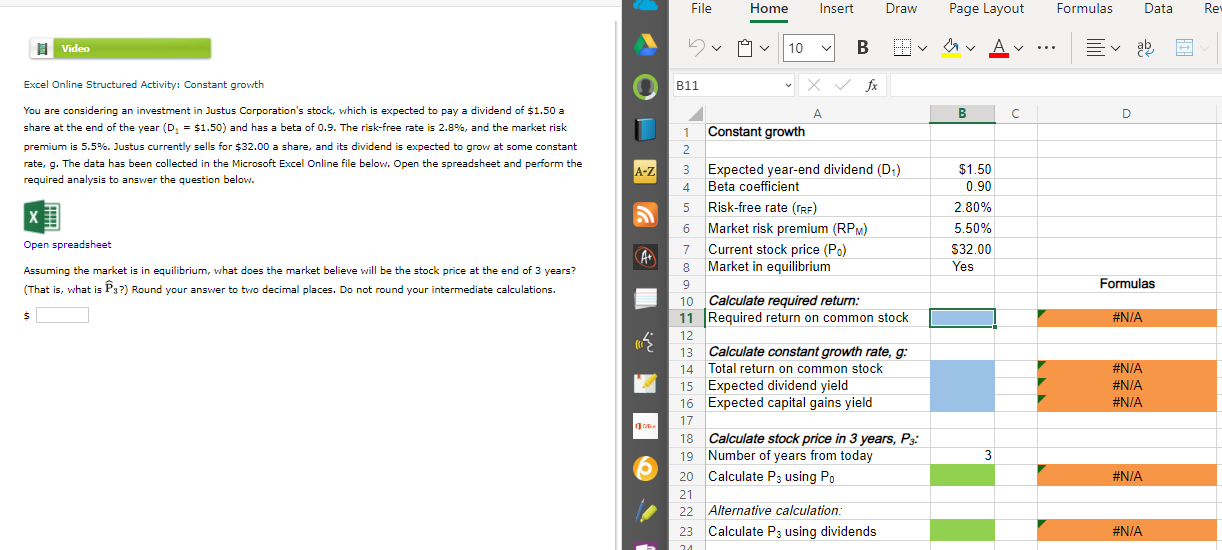This screenshot has width=1222, height=550.
Task: Expand the Borders dropdown arrow
Action: 922,49
